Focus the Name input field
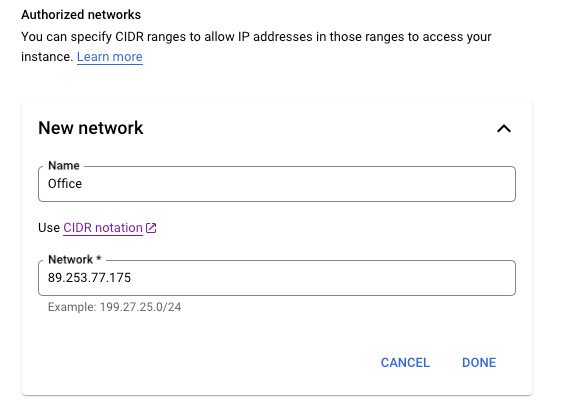The image size is (562, 402). click(x=277, y=184)
